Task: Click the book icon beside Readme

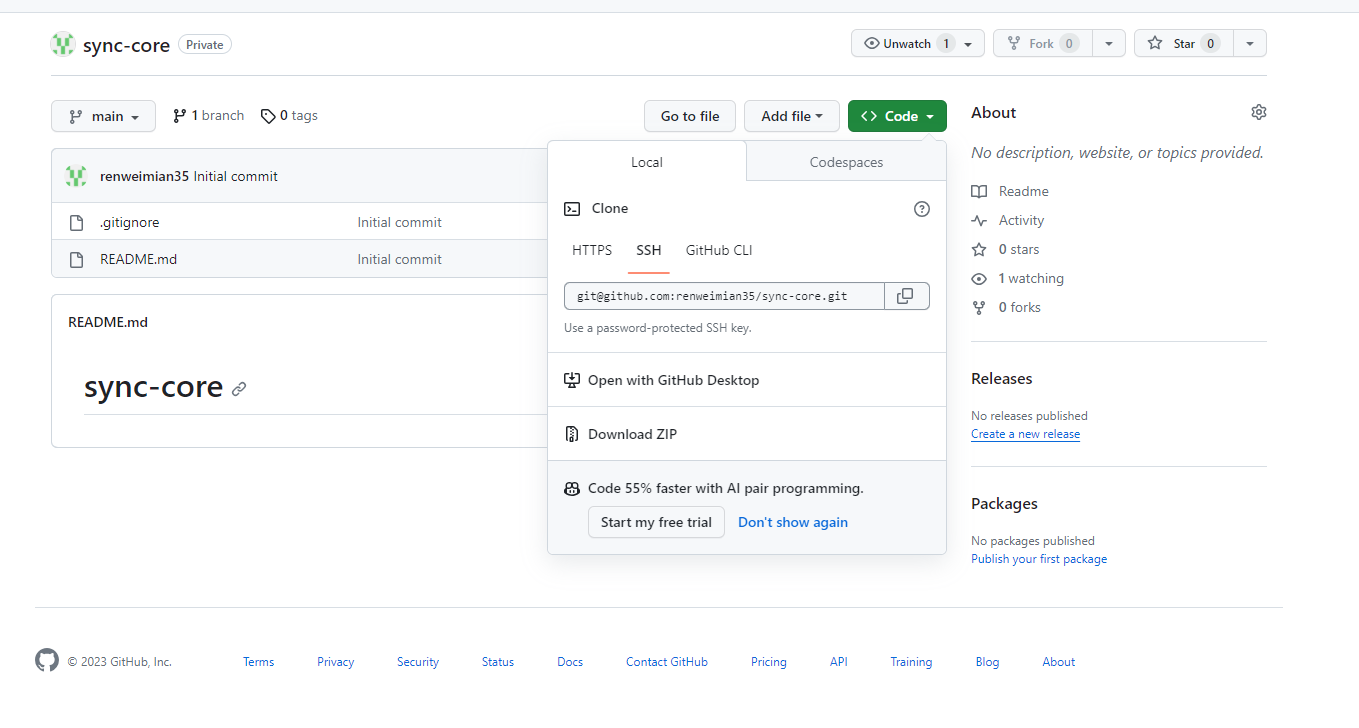Action: click(x=979, y=191)
